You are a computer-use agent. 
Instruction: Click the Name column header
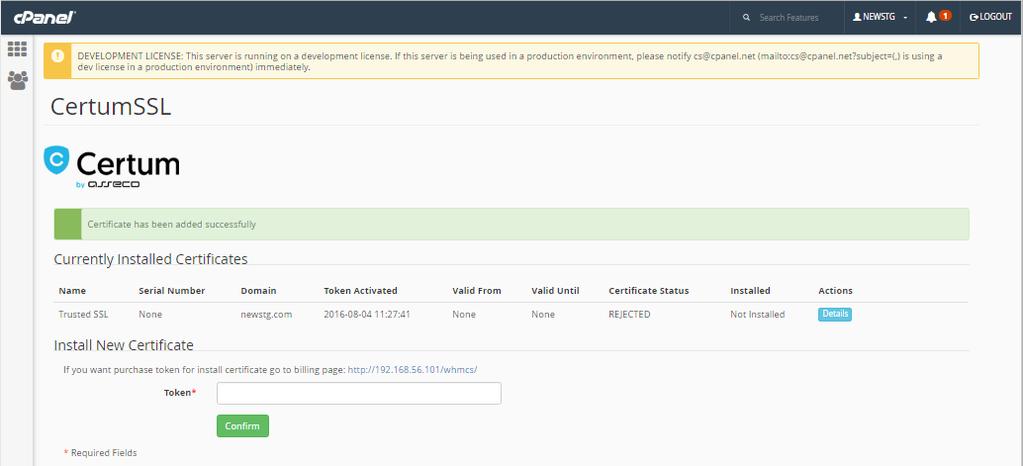[72, 290]
